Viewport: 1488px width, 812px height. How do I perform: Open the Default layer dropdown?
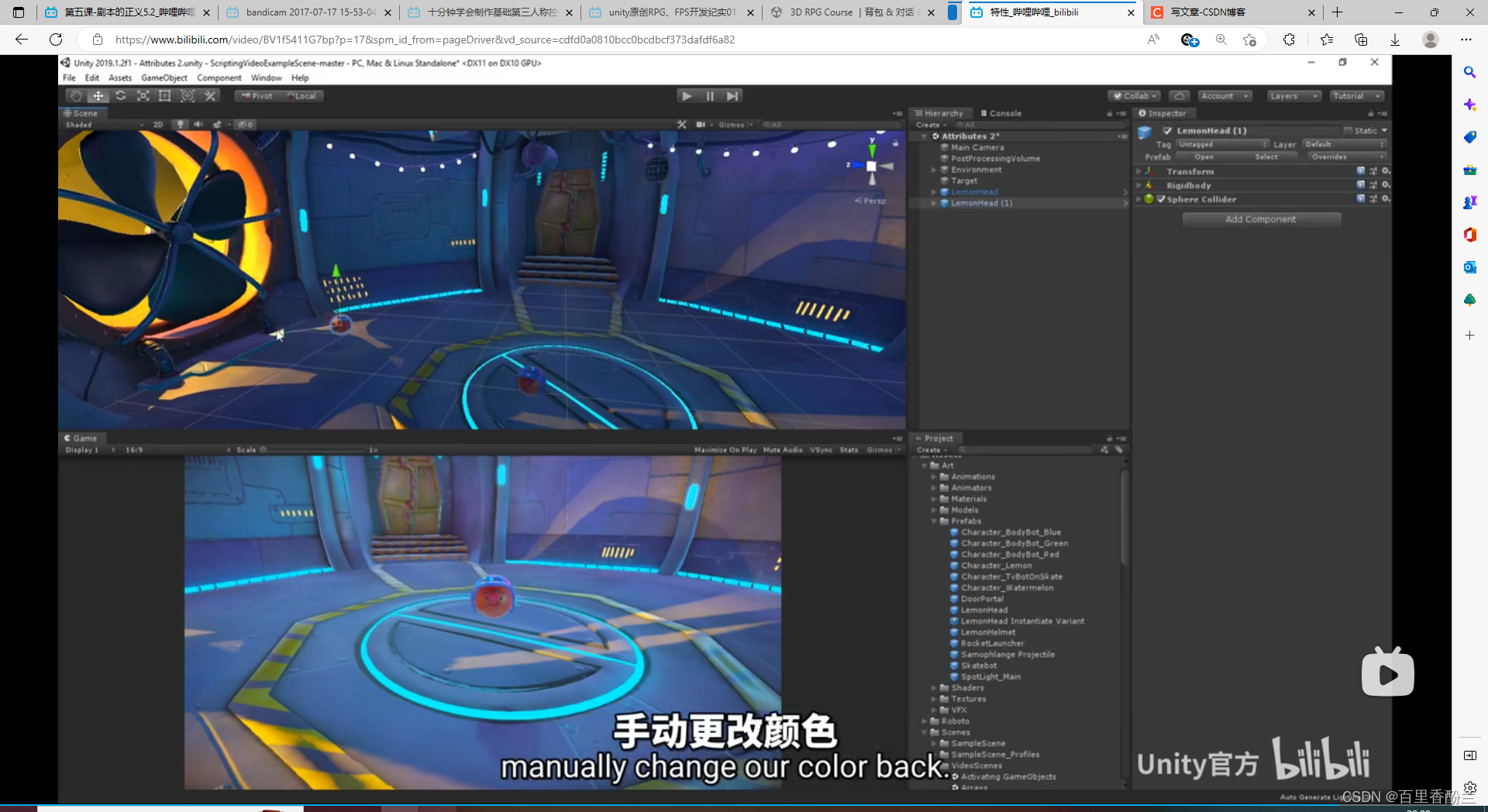click(x=1344, y=144)
